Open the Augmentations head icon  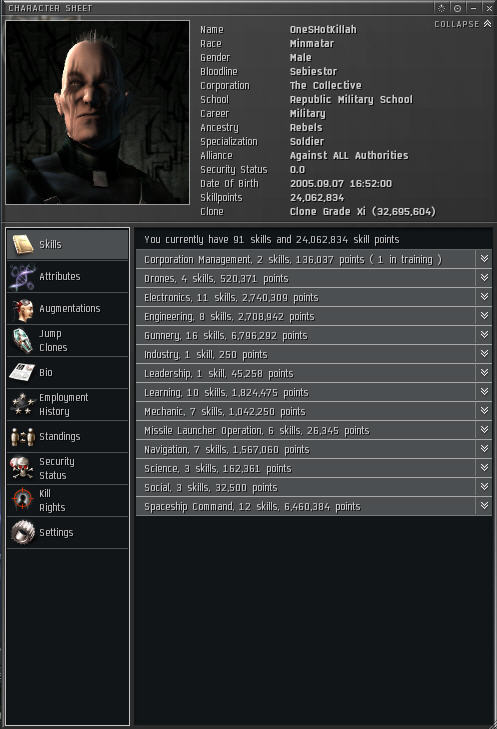(23, 309)
